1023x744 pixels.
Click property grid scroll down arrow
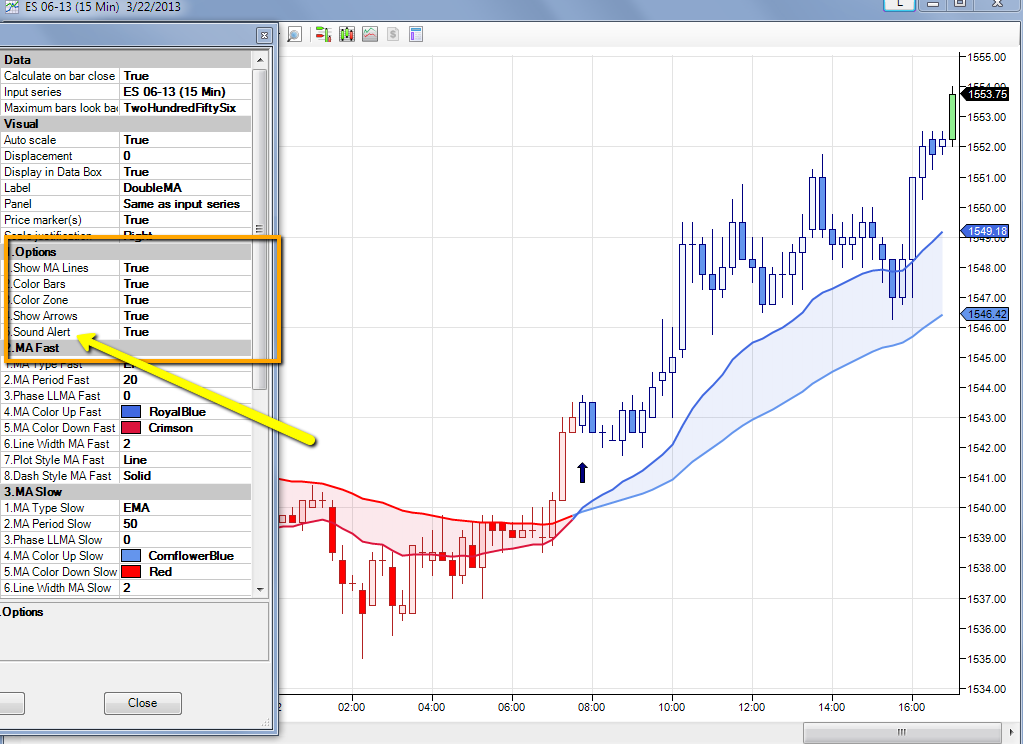point(260,589)
